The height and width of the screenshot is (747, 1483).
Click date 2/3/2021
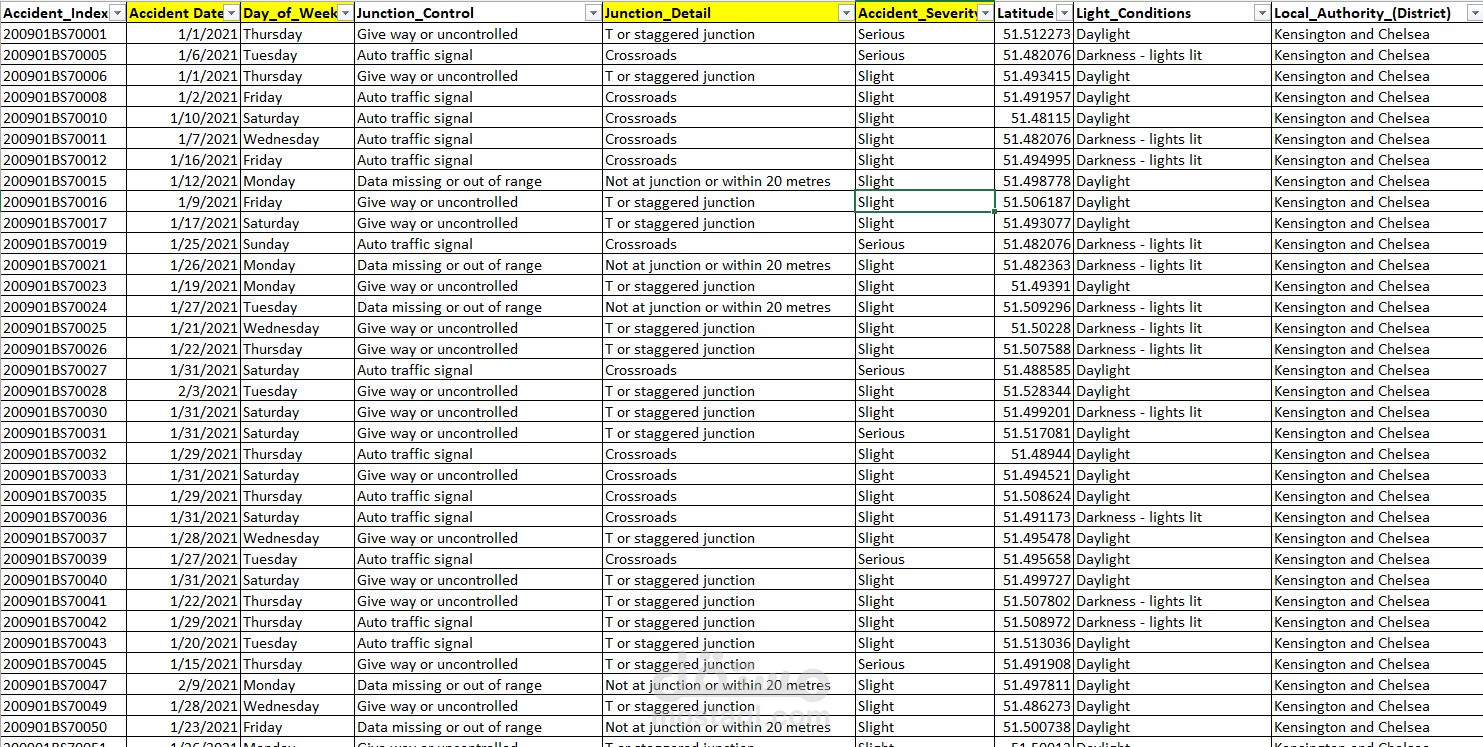coord(184,391)
